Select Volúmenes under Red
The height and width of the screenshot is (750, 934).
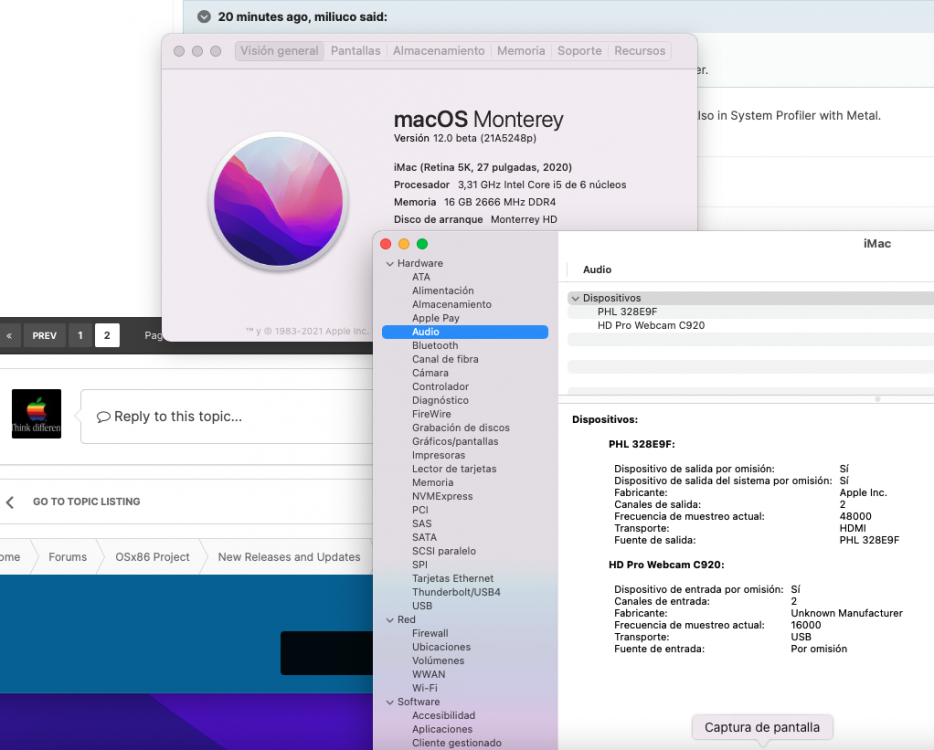pos(438,661)
